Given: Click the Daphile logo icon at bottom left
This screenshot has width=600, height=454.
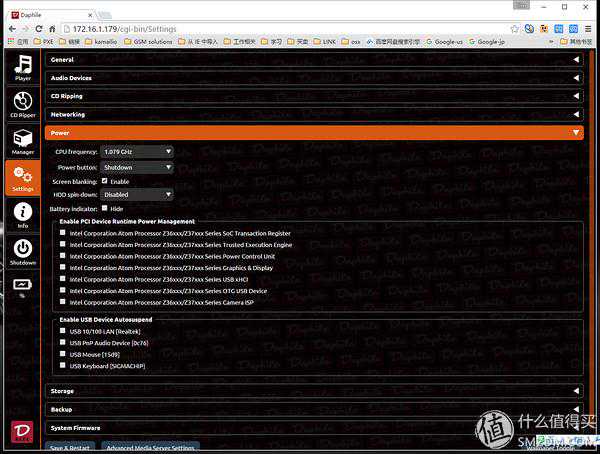Looking at the screenshot, I should [x=22, y=430].
